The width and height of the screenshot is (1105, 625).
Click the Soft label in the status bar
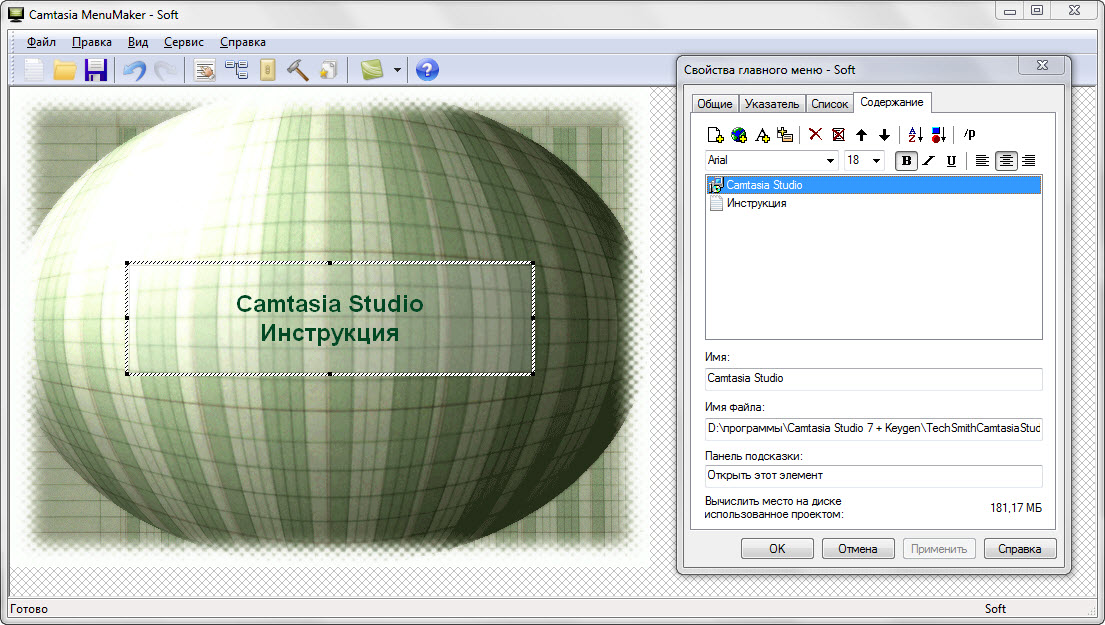point(995,609)
